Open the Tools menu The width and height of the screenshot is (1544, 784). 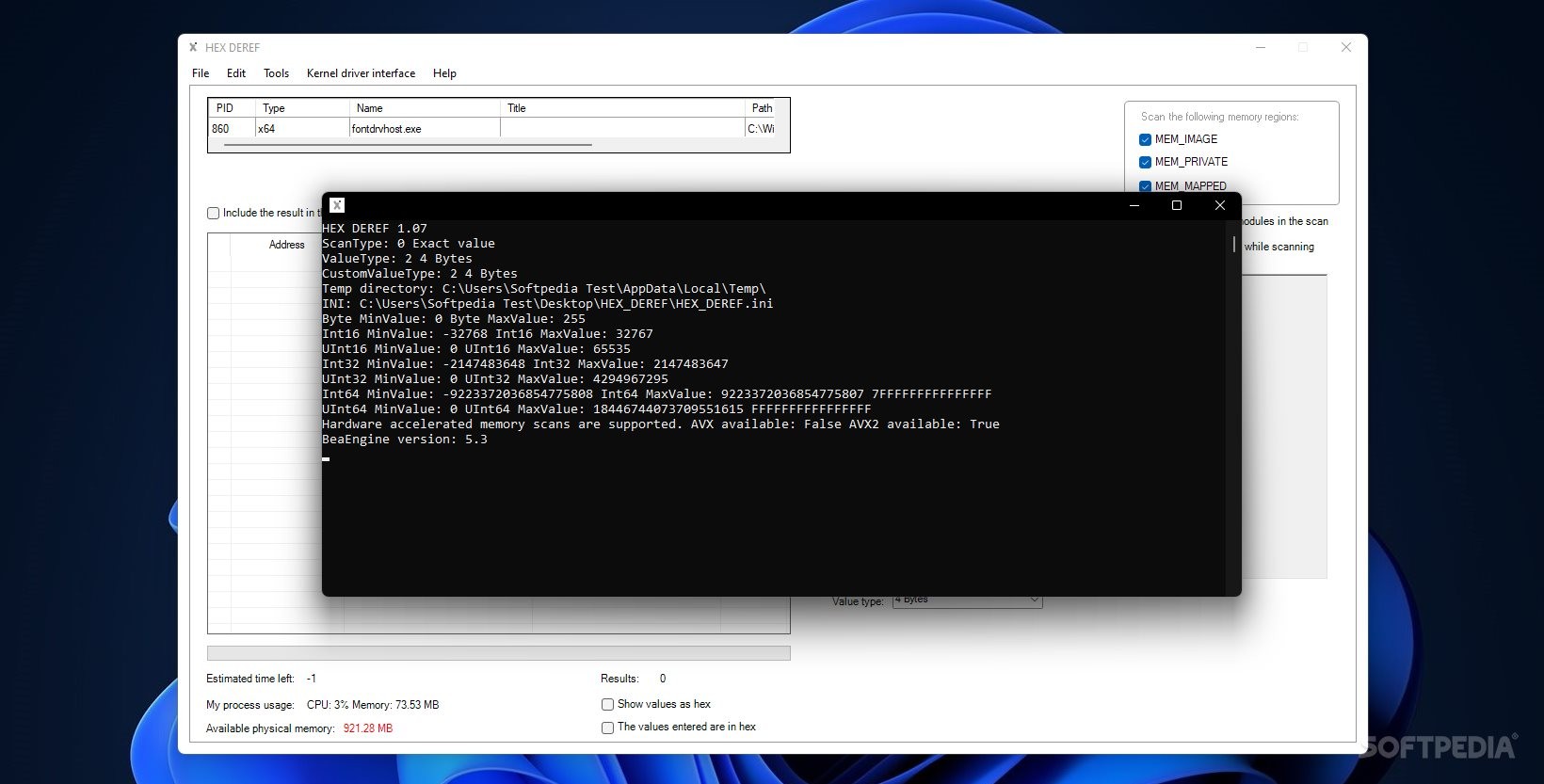pos(276,73)
